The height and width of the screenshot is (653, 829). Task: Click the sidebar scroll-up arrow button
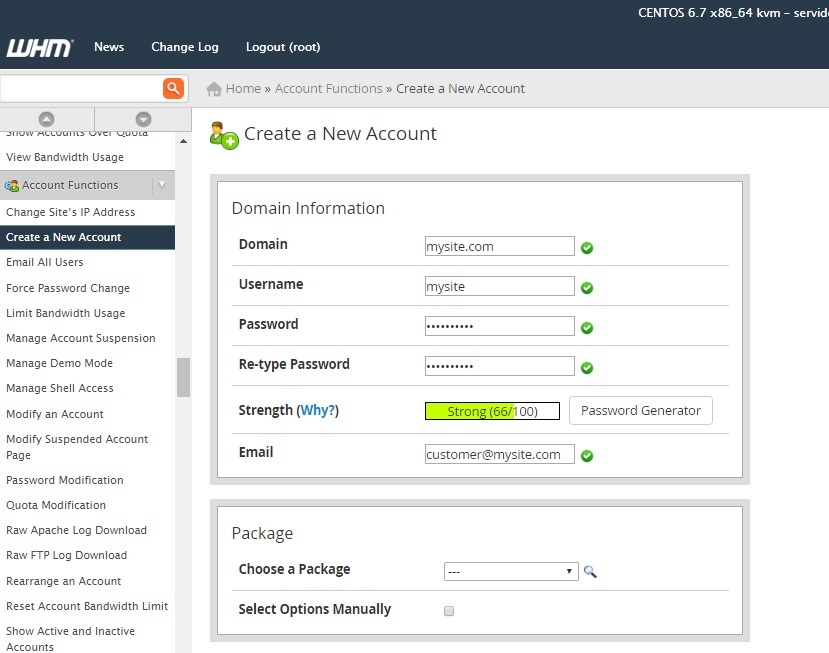(x=47, y=119)
